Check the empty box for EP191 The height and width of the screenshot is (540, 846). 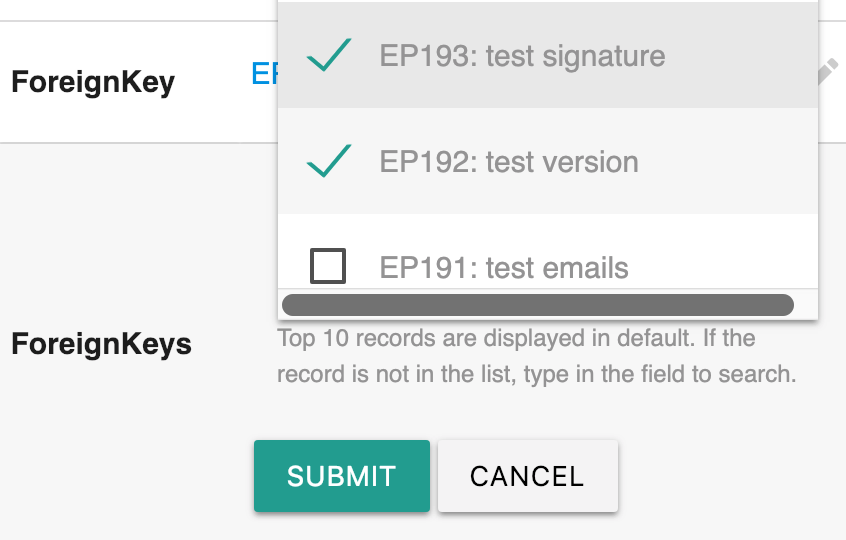[329, 267]
